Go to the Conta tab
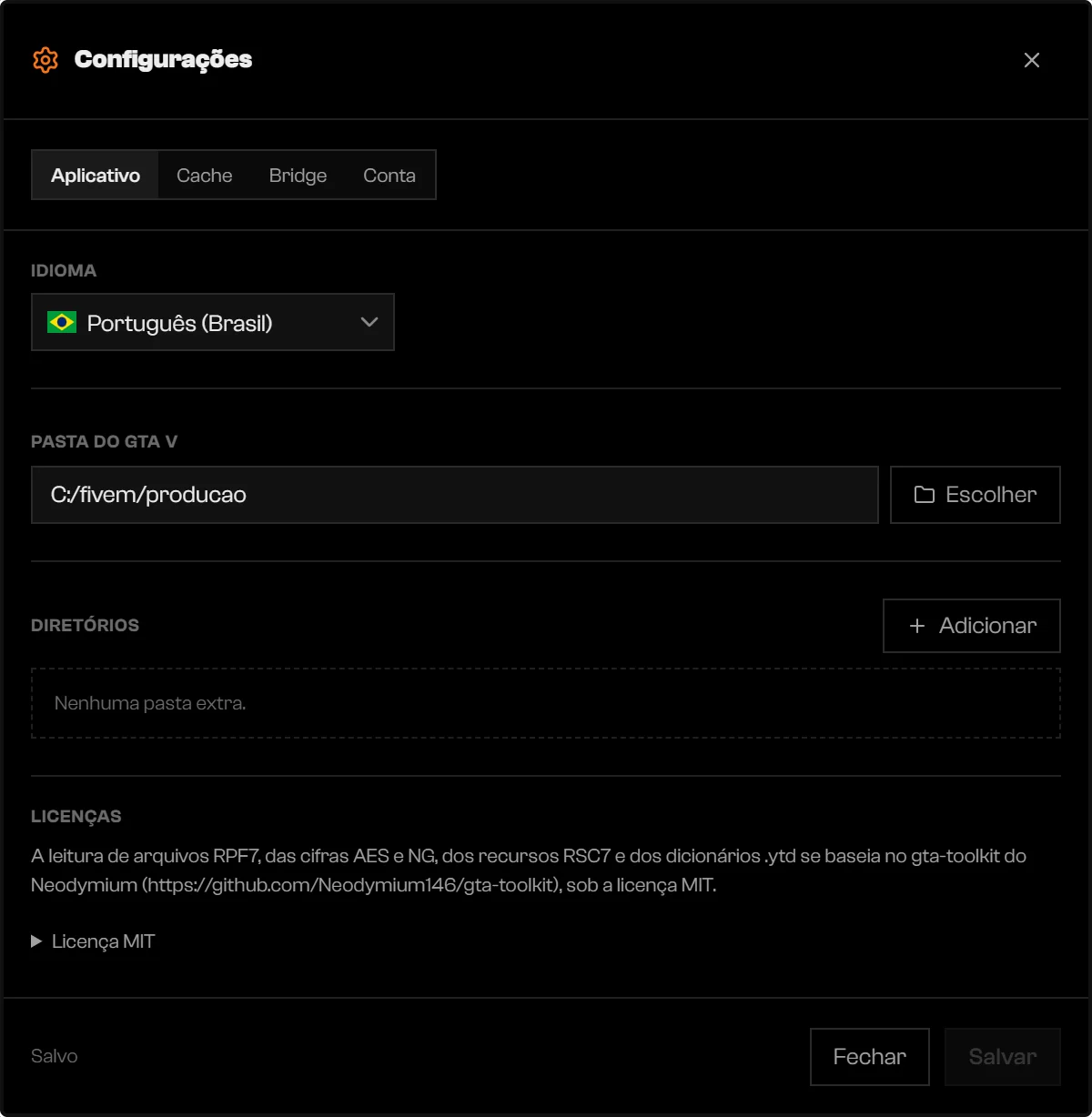 point(389,176)
